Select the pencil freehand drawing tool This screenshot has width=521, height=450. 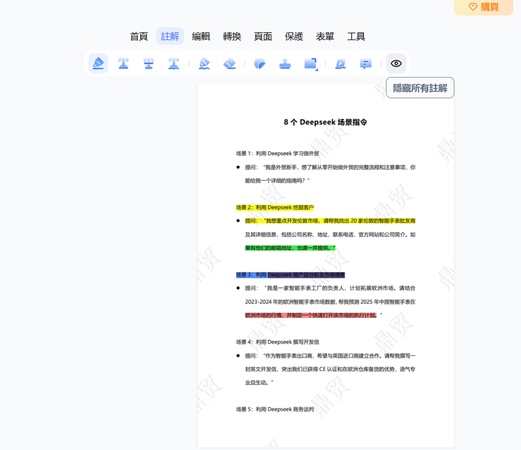pyautogui.click(x=204, y=63)
